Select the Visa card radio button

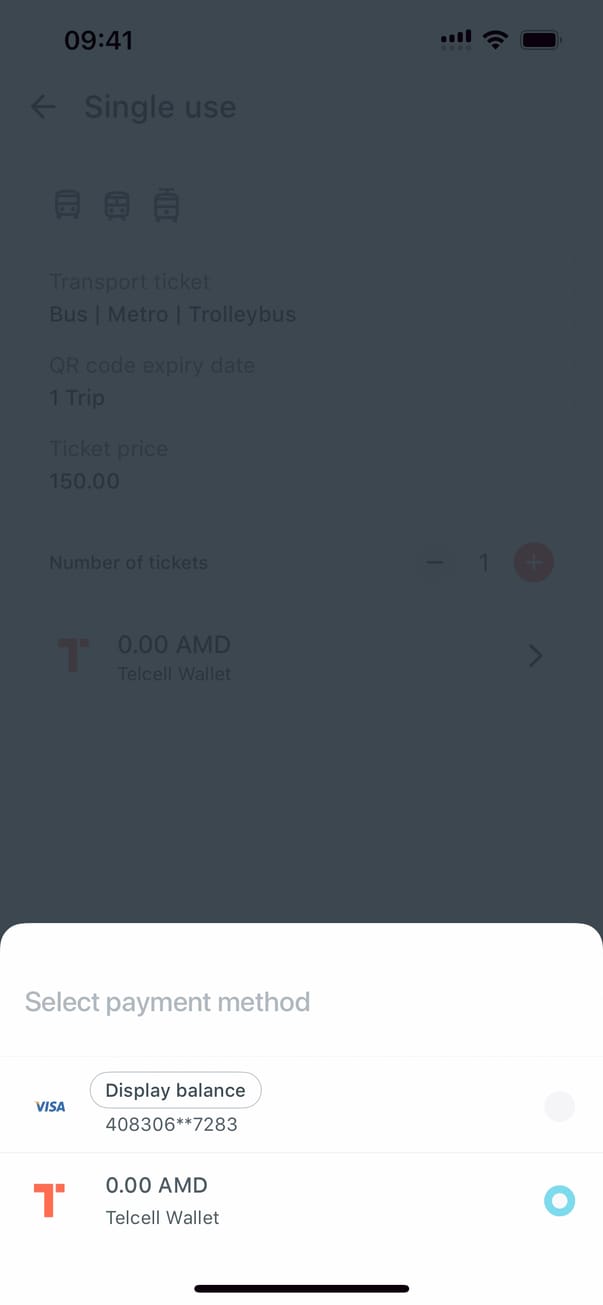tap(559, 1106)
